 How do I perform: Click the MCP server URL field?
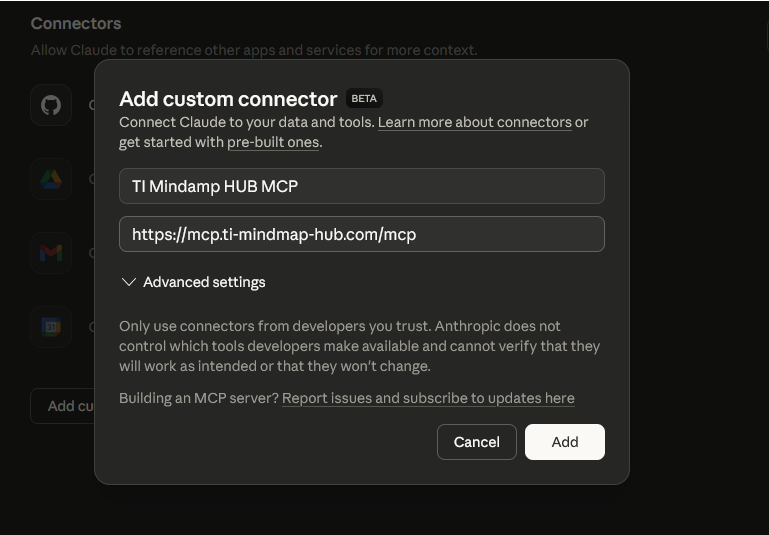tap(361, 234)
